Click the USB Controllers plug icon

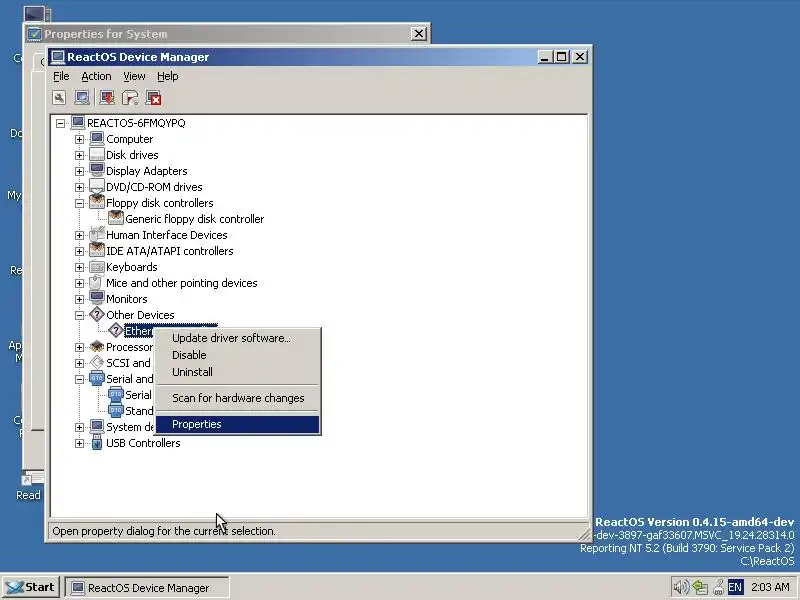click(96, 443)
